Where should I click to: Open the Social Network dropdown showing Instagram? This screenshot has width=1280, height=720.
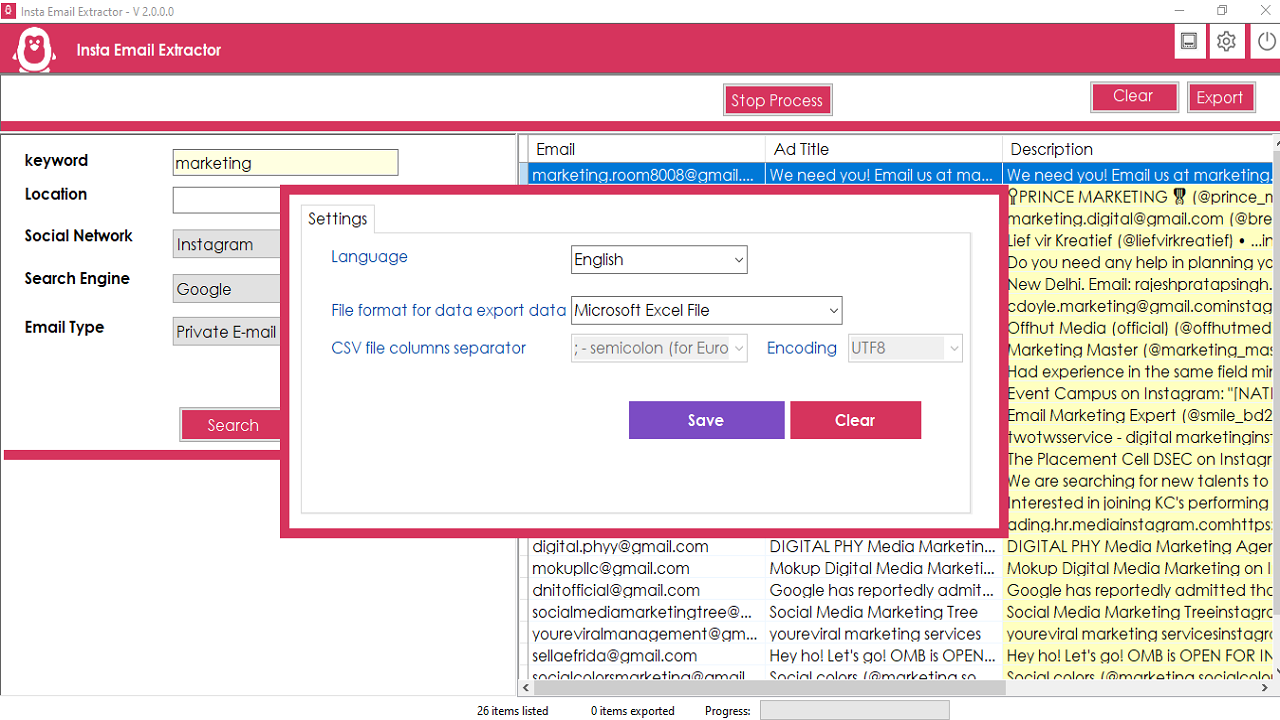point(226,243)
